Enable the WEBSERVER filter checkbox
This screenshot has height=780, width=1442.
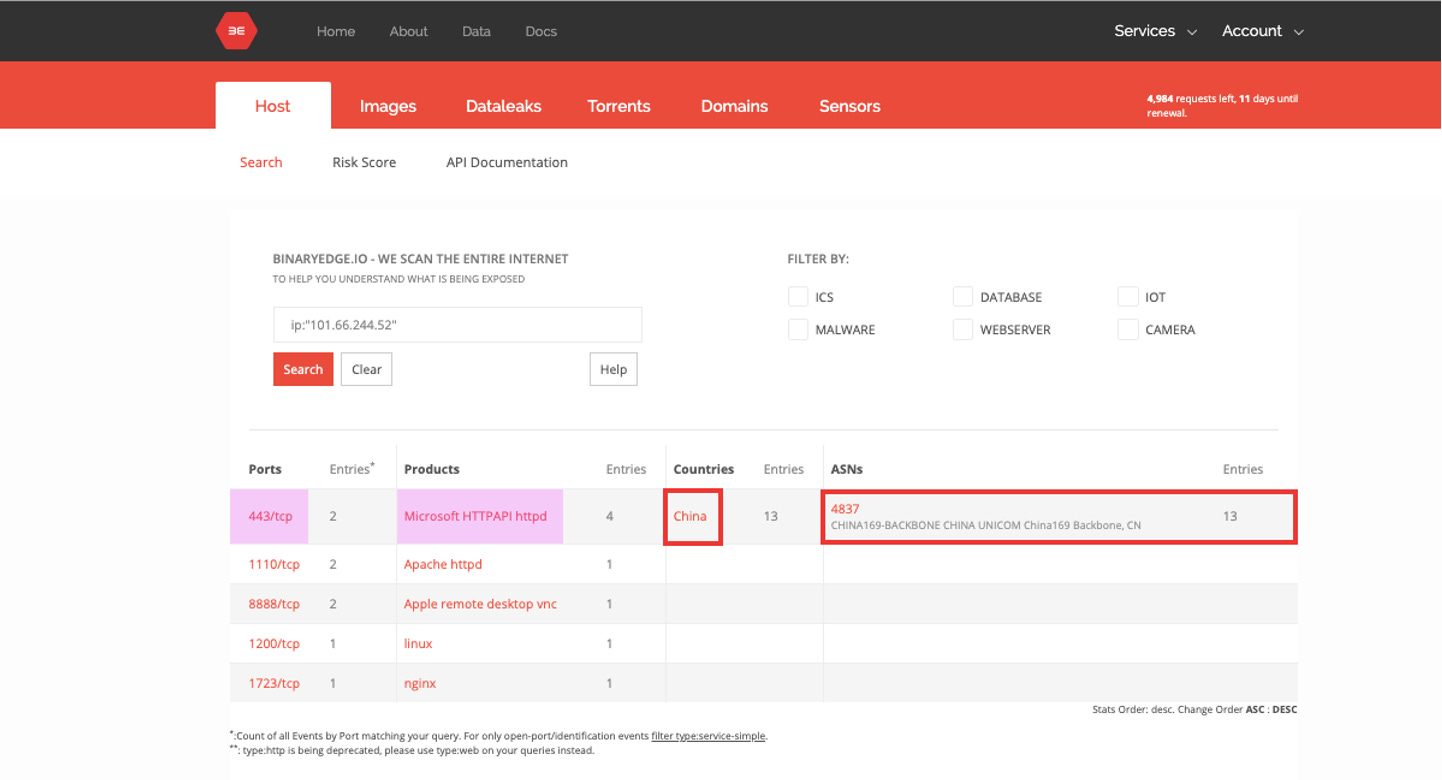point(963,329)
